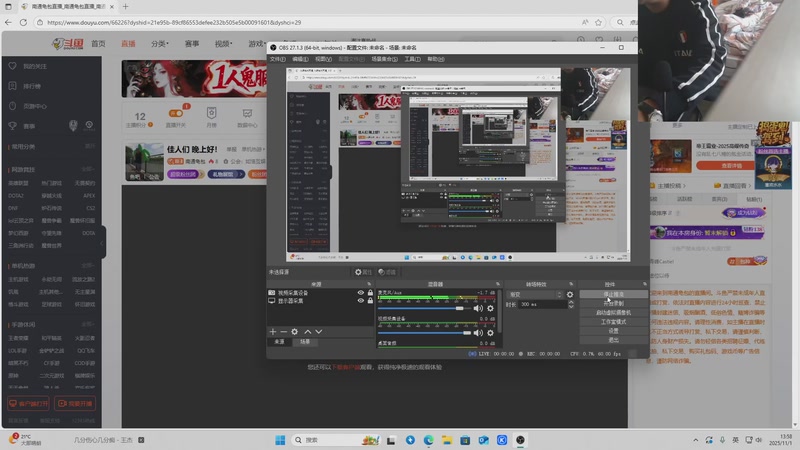This screenshot has width=800, height=450.
Task: Open the 视图 menu in OBS
Action: tap(323, 59)
